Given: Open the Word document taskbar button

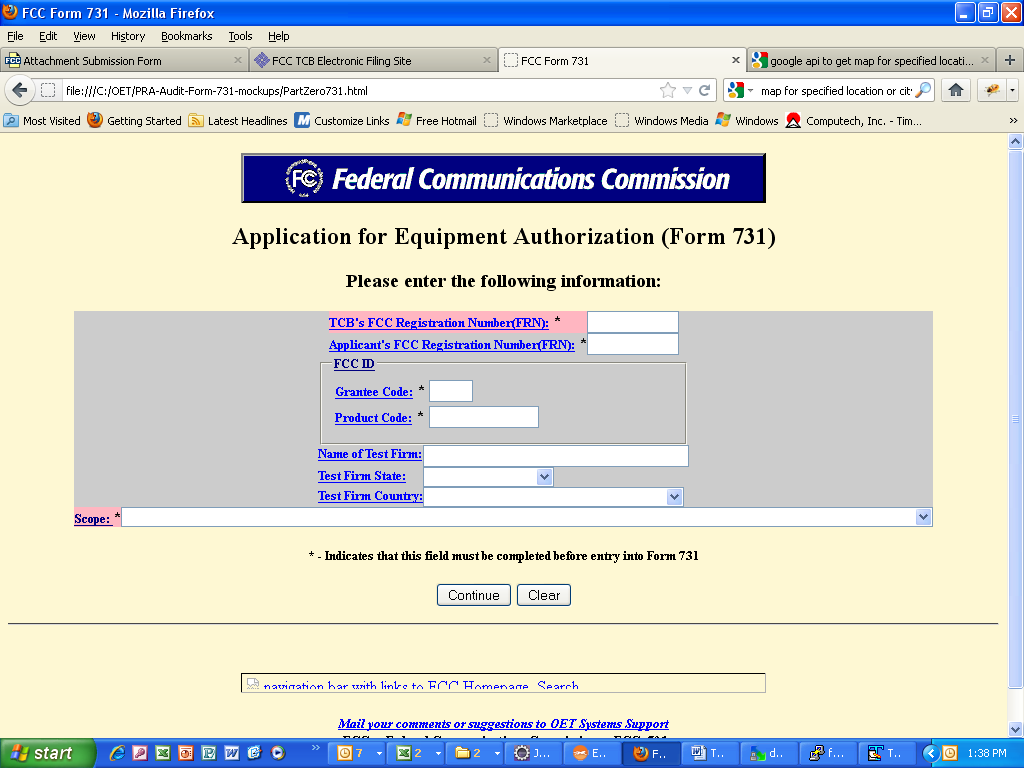Looking at the screenshot, I should [x=711, y=753].
